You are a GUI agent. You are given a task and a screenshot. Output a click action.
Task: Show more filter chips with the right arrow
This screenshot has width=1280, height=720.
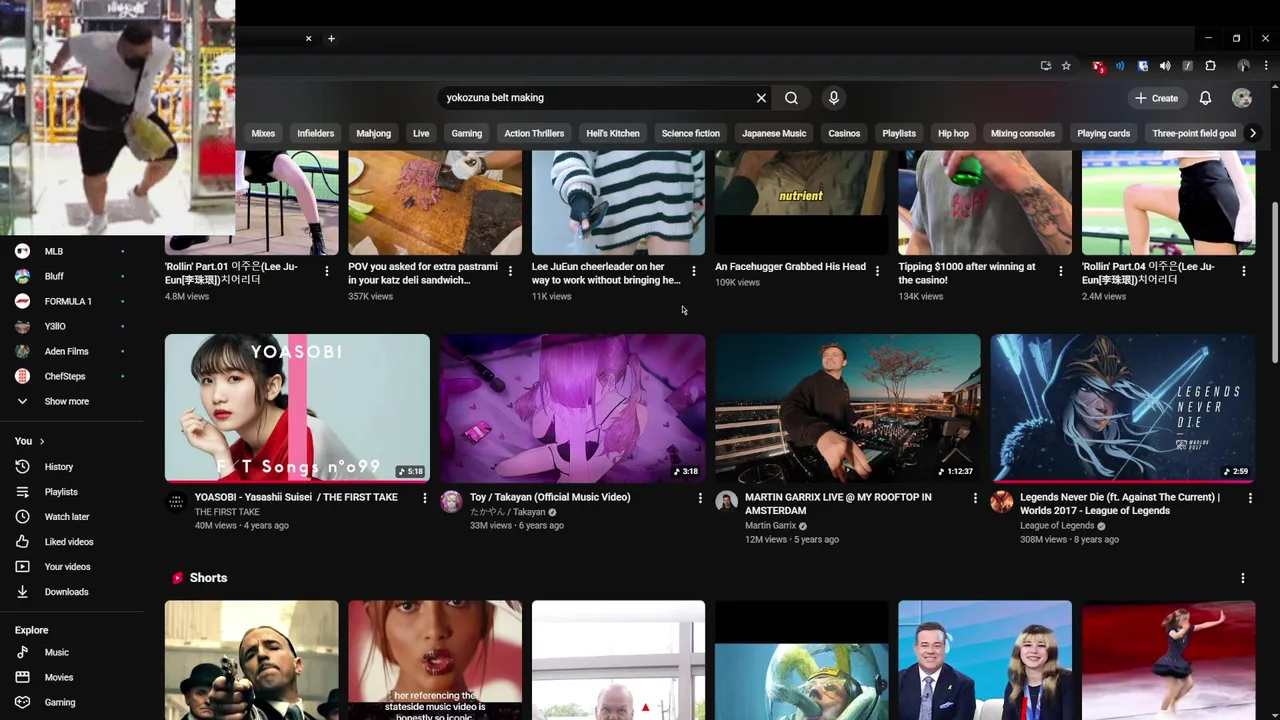1252,133
